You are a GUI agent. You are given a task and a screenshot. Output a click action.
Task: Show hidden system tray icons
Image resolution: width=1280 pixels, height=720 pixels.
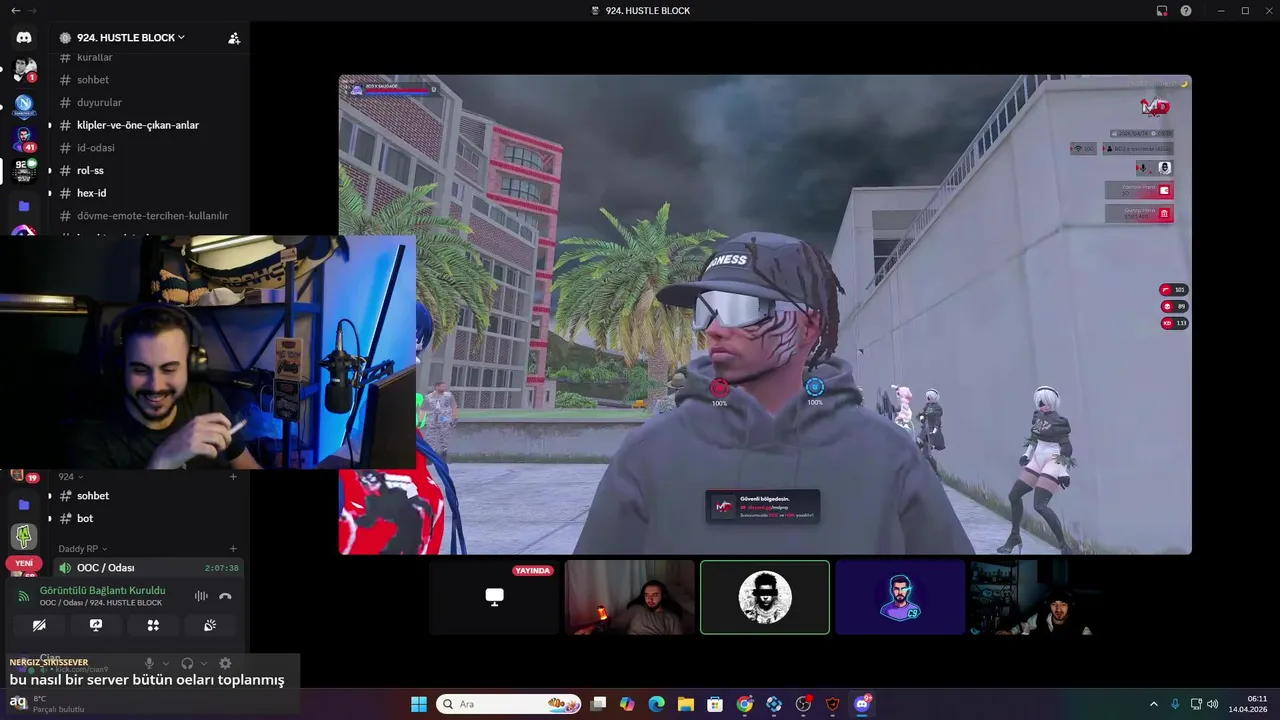1154,704
